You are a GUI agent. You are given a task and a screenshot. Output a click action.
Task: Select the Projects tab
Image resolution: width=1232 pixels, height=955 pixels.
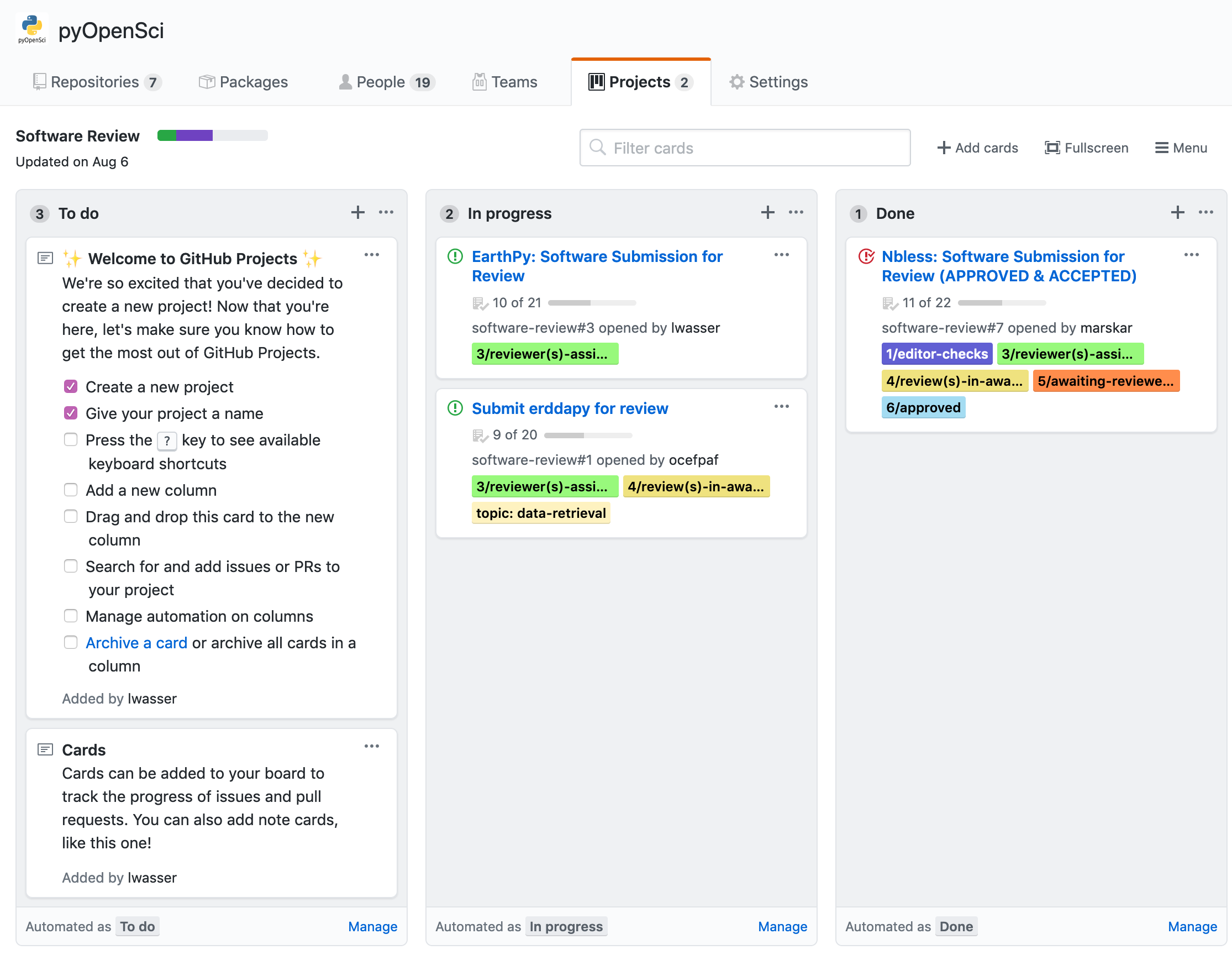tap(641, 82)
